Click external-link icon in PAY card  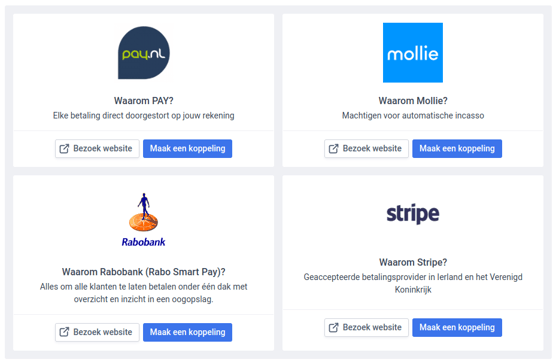(64, 149)
